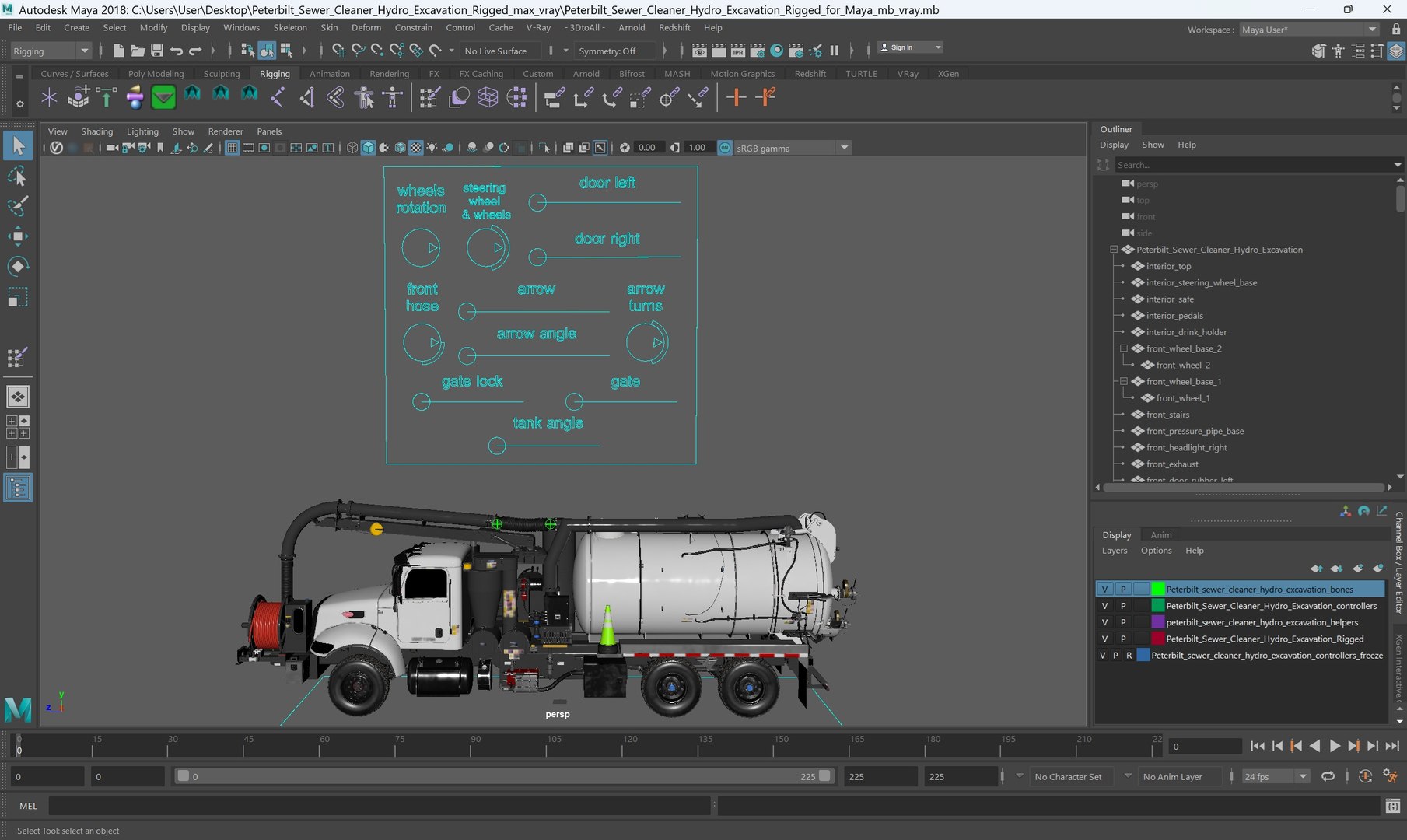The width and height of the screenshot is (1407, 840).
Task: Toggle visibility V of controllers layer
Action: pos(1104,605)
